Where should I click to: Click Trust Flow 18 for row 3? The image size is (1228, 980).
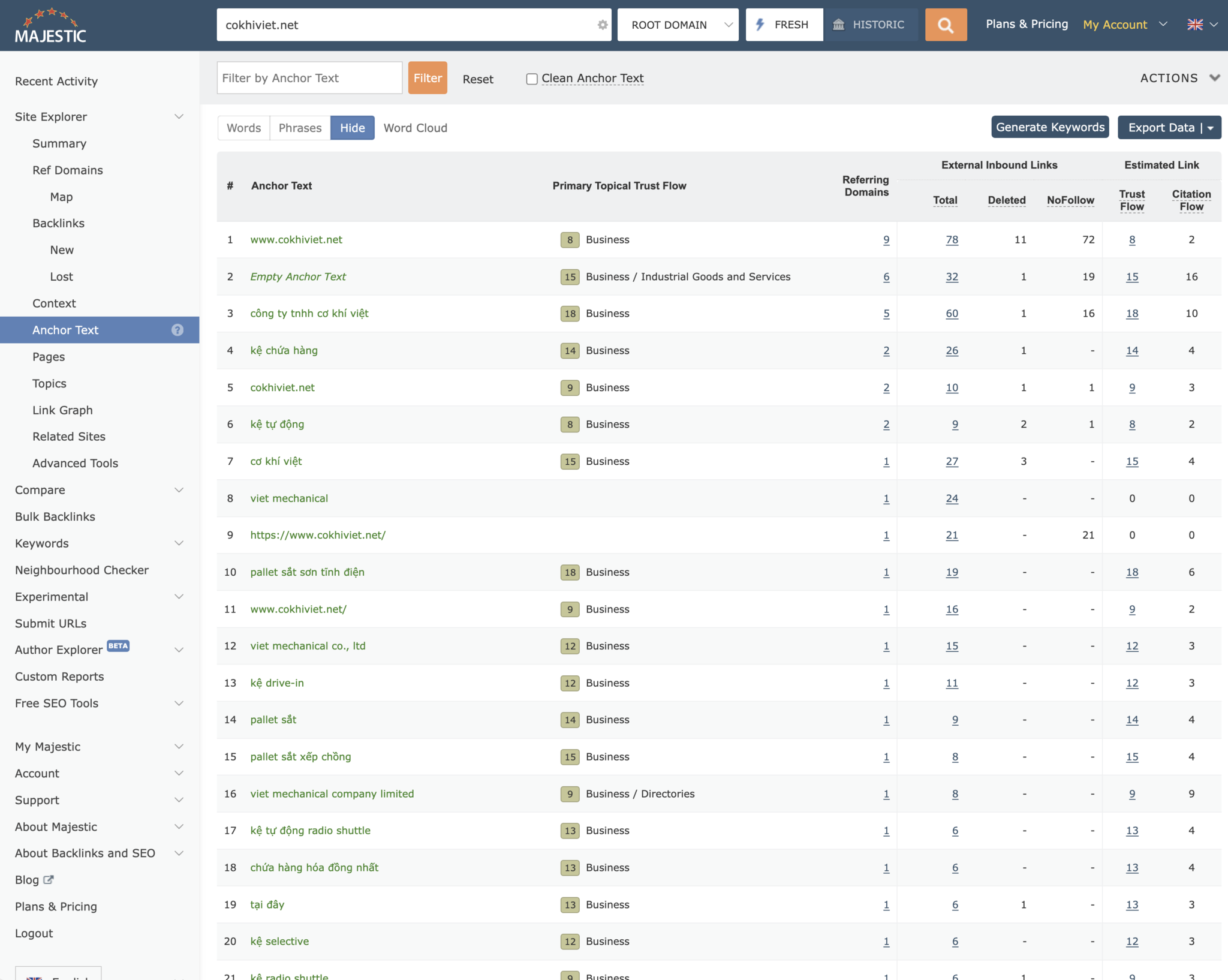(x=1131, y=313)
